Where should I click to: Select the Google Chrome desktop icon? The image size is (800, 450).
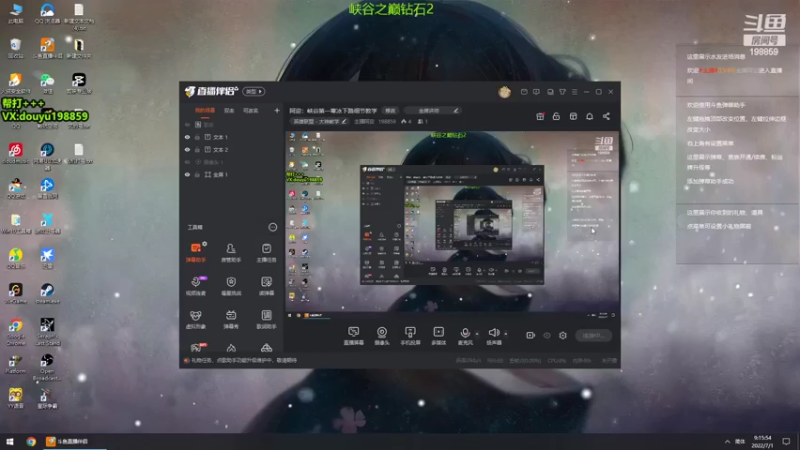click(x=15, y=332)
